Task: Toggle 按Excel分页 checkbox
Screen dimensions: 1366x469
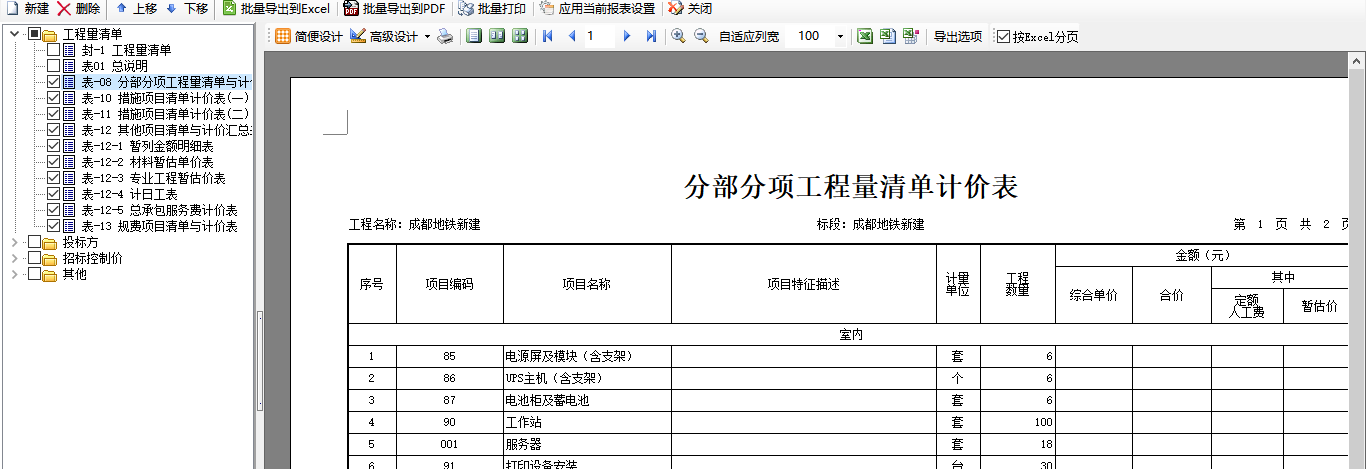Action: 1004,36
